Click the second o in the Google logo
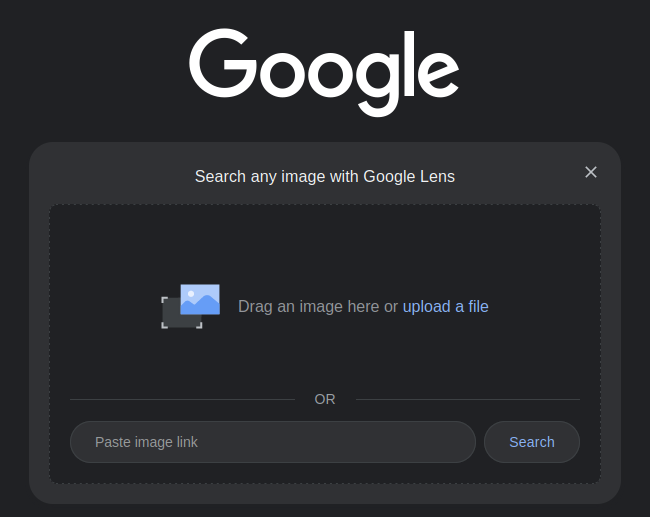The height and width of the screenshot is (517, 650). coord(332,73)
